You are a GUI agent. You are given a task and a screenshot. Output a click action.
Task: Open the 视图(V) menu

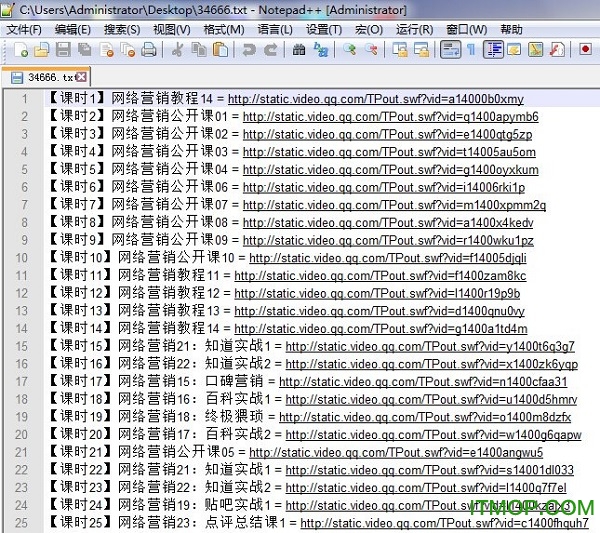coord(172,29)
